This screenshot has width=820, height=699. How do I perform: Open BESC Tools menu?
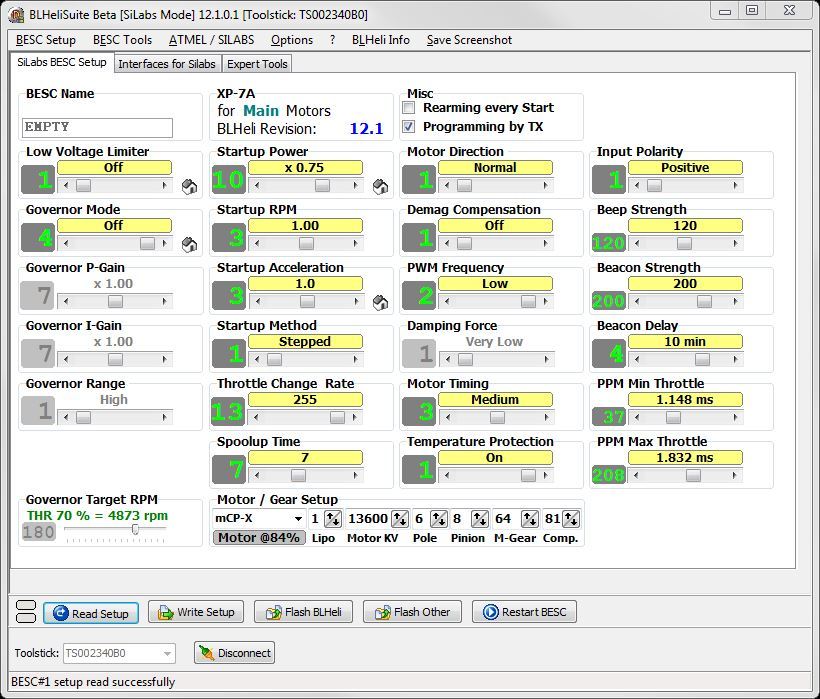pyautogui.click(x=122, y=40)
